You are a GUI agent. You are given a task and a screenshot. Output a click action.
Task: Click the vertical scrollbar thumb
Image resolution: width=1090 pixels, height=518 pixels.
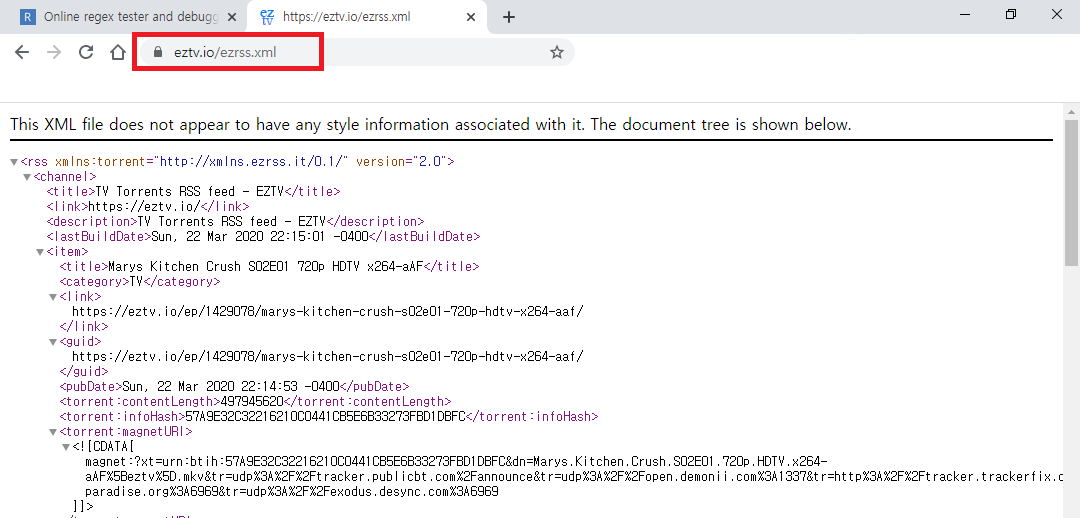[1071, 191]
